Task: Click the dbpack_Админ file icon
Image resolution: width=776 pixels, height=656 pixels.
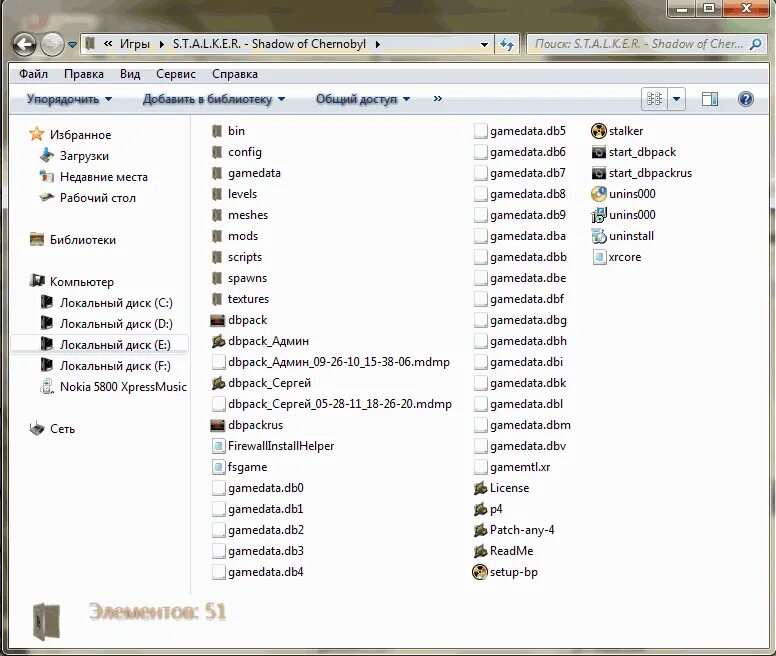Action: (218, 341)
